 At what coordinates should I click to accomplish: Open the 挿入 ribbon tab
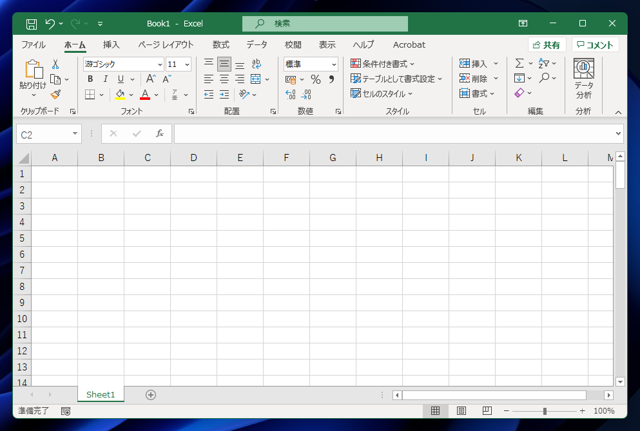pos(111,45)
